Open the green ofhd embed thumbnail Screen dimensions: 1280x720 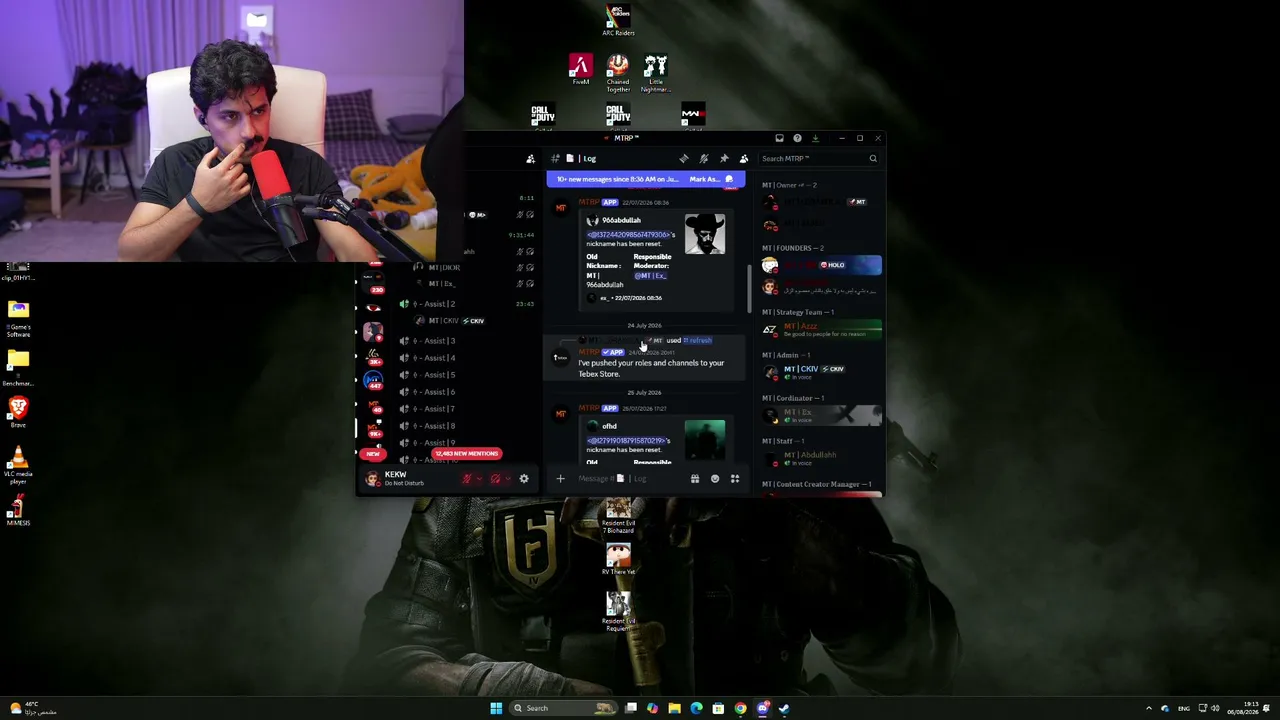click(705, 440)
